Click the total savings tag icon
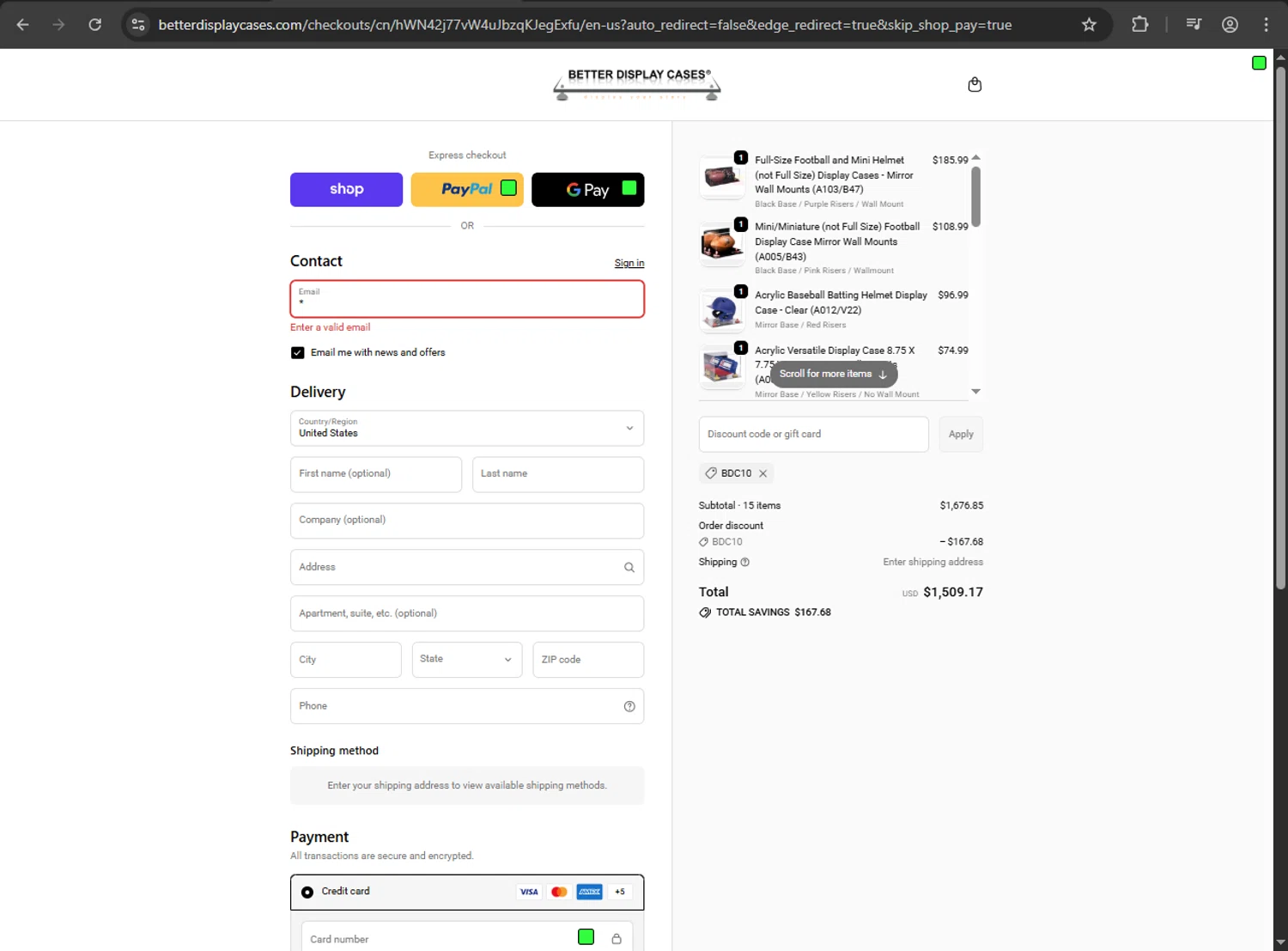This screenshot has height=951, width=1288. 705,613
